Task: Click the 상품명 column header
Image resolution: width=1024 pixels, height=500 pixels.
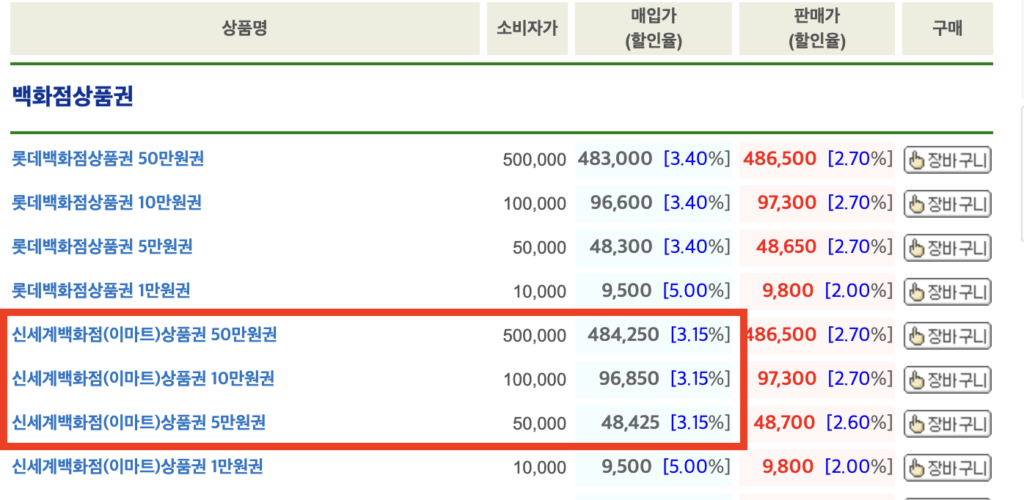Action: tap(244, 28)
